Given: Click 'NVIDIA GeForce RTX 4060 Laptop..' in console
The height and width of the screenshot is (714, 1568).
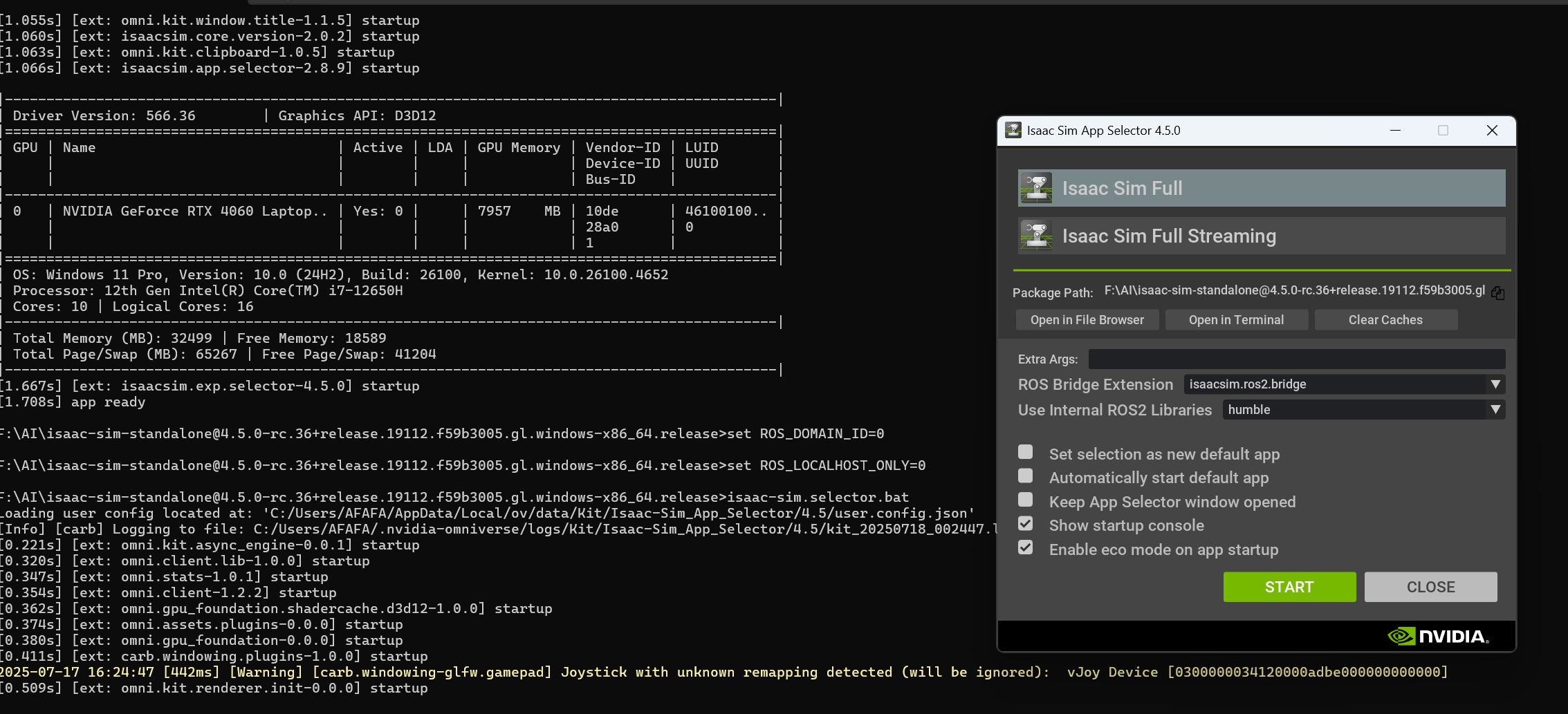Looking at the screenshot, I should click(195, 211).
